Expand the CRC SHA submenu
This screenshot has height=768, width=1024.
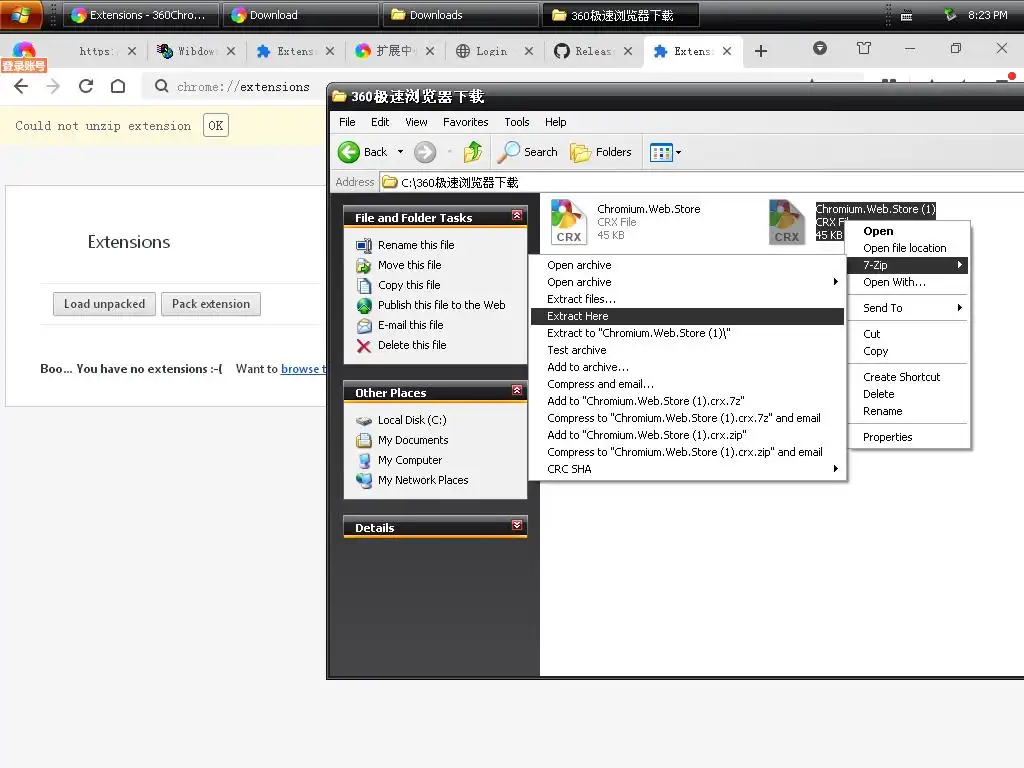pyautogui.click(x=686, y=469)
